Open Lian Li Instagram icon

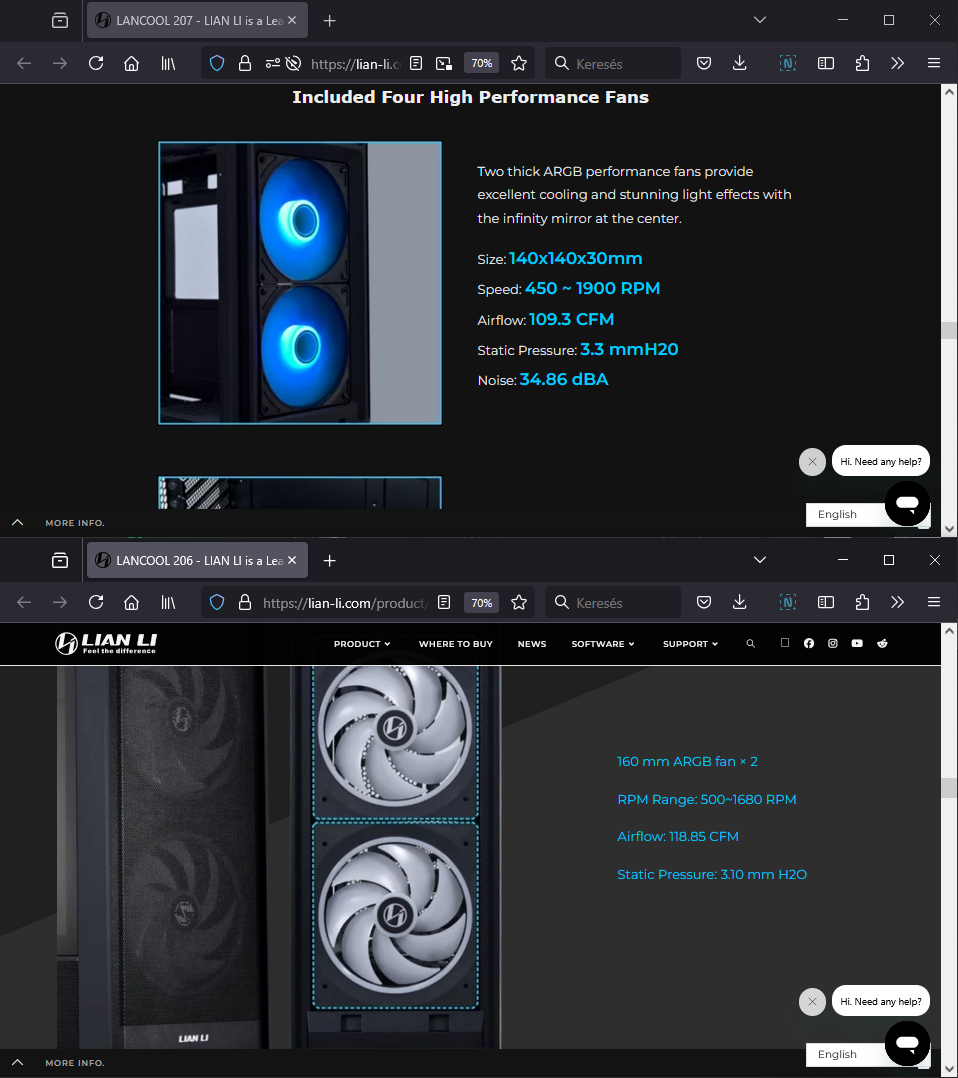coord(833,644)
